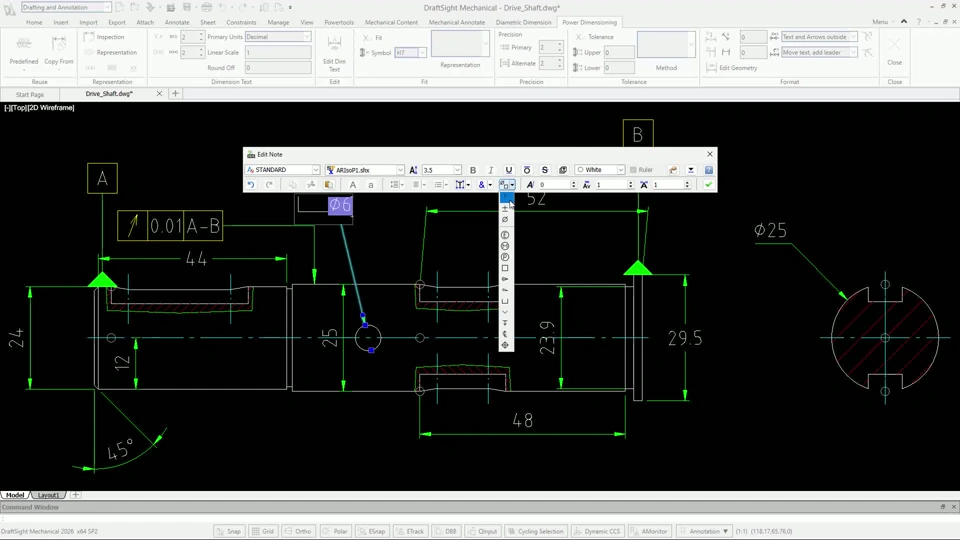This screenshot has width=960, height=540.
Task: Toggle ETrack in the status bar
Action: (409, 531)
